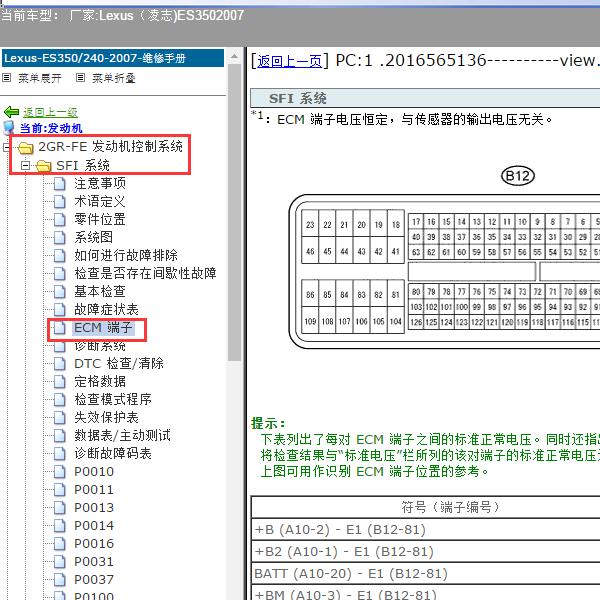Click the document icon beside 故障症状表
This screenshot has width=600, height=600.
(x=60, y=310)
